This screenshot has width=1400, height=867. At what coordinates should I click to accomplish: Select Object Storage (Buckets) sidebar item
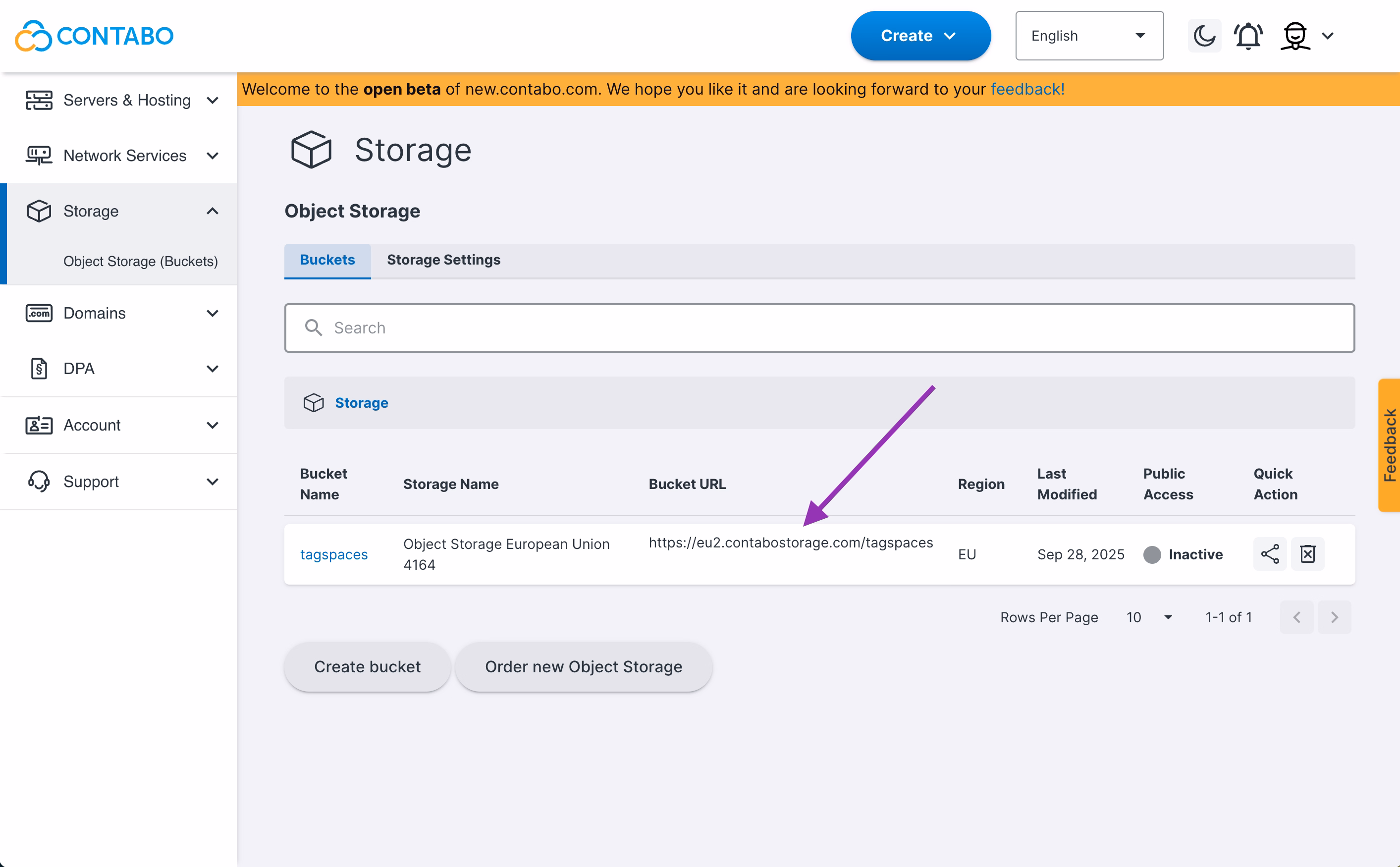pos(141,261)
